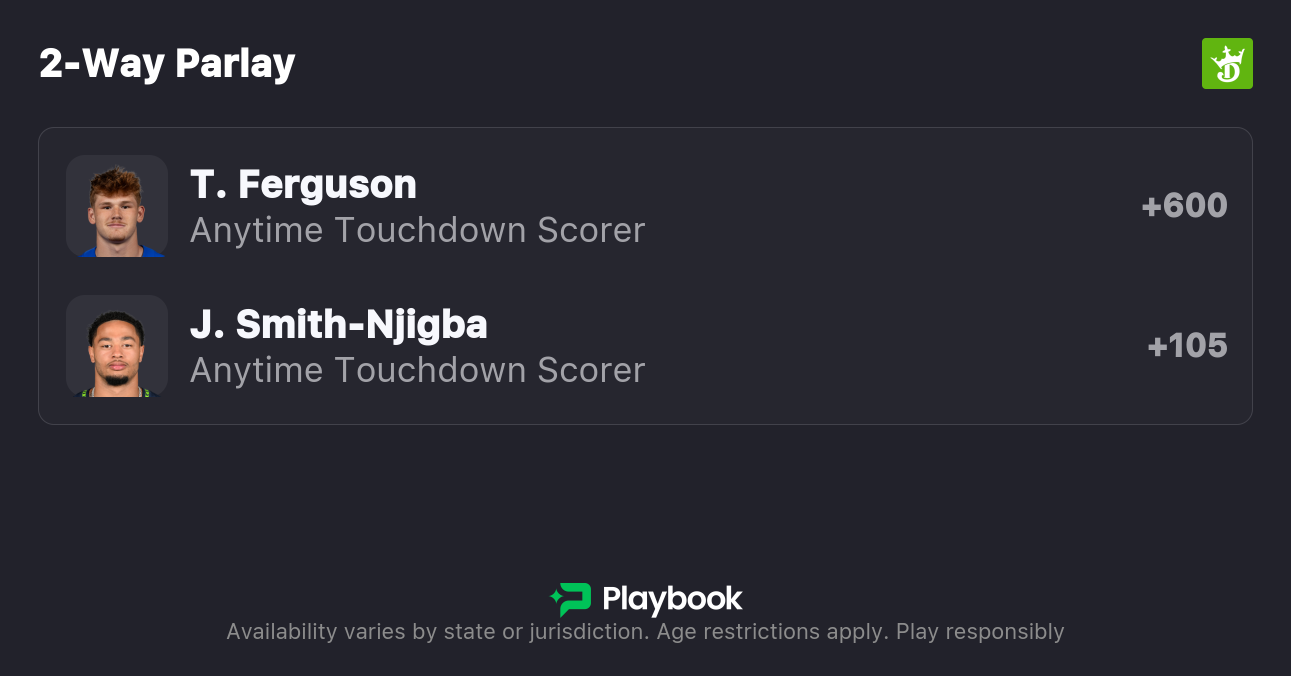Open J. Smith-Njigba's player headshot

(x=117, y=346)
